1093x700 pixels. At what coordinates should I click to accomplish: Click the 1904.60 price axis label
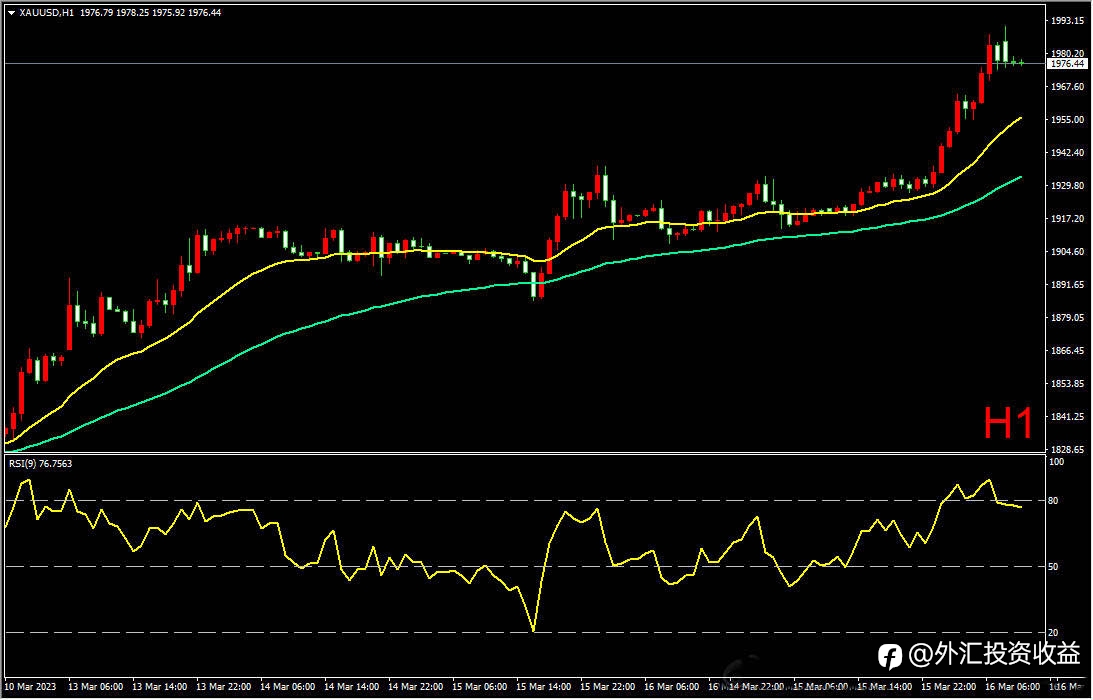tap(1067, 252)
